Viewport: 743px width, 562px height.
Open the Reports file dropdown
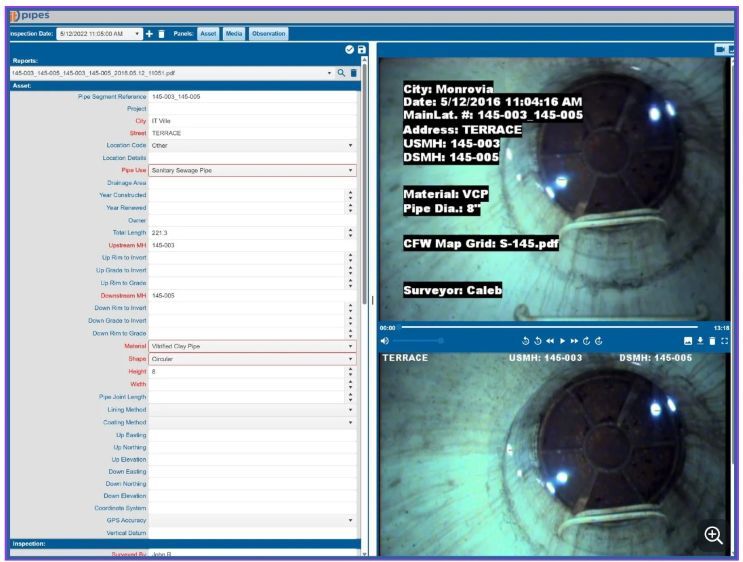(329, 73)
